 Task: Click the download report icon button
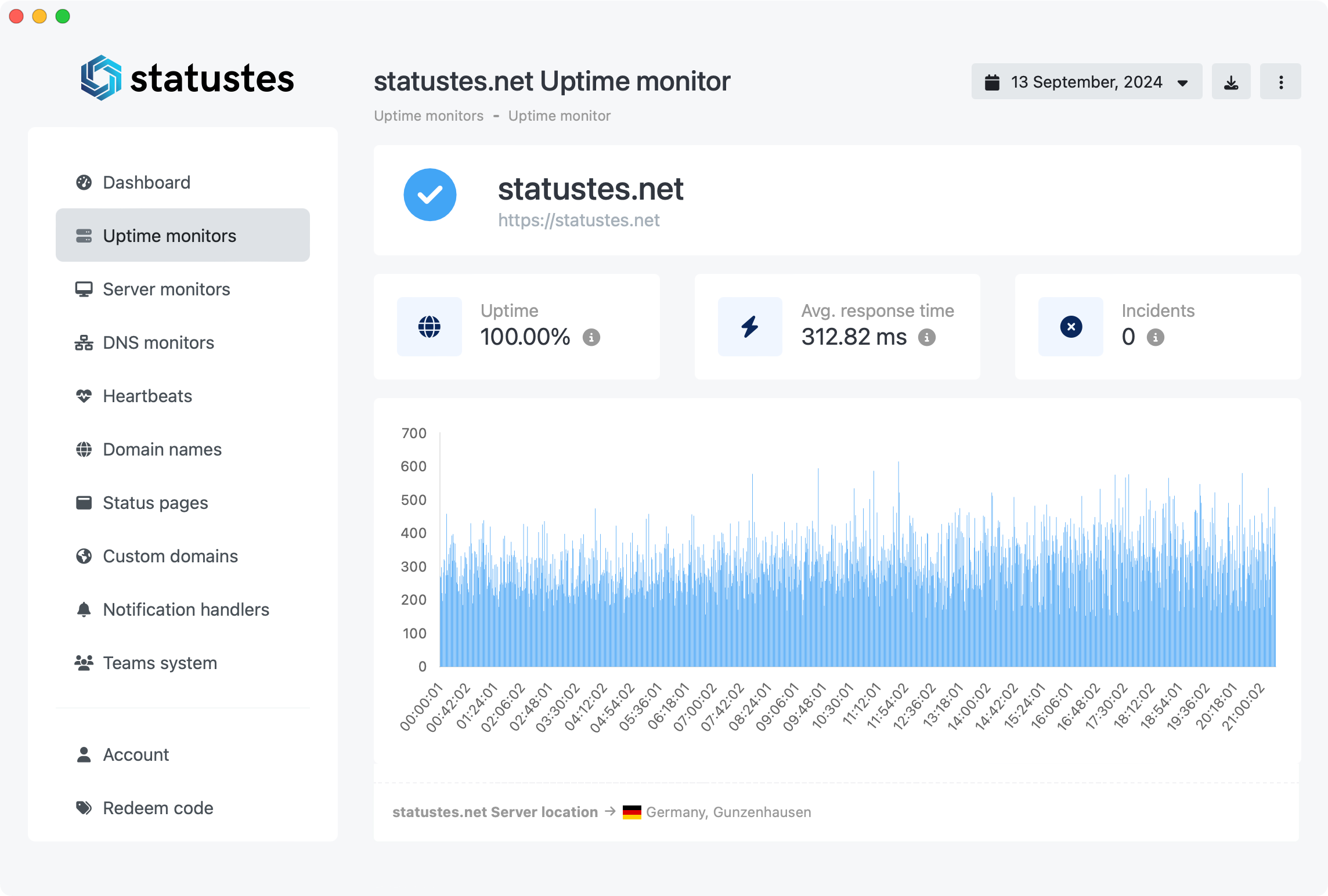pos(1230,82)
